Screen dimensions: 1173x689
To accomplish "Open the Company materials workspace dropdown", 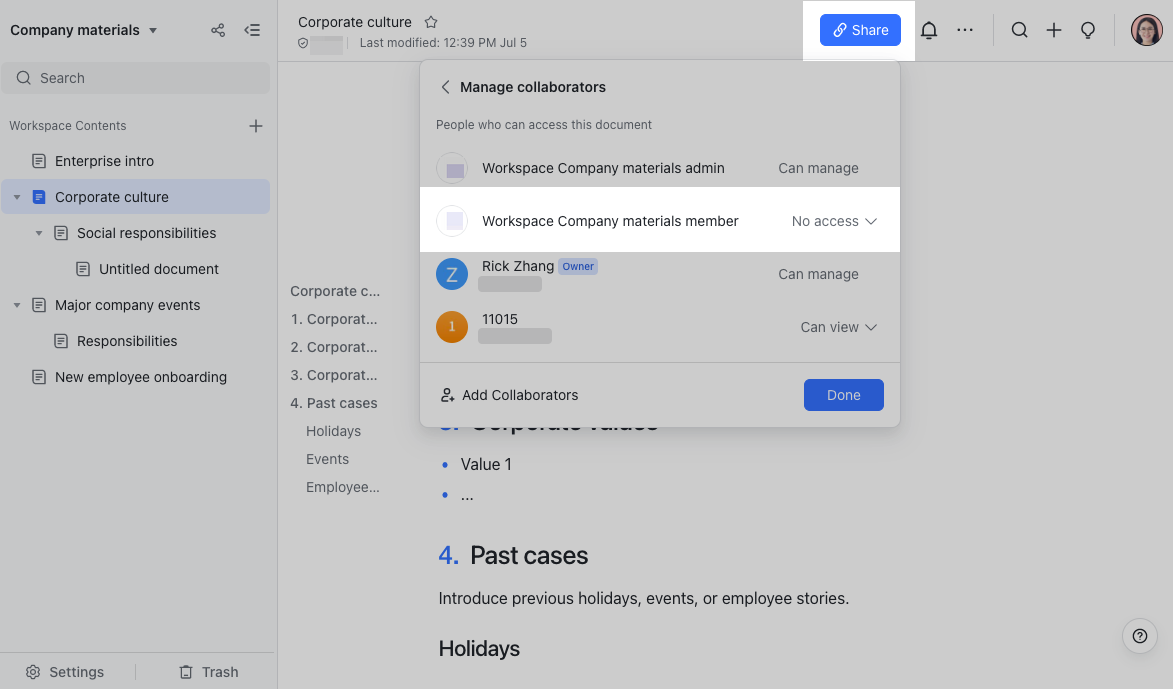I will [x=85, y=30].
